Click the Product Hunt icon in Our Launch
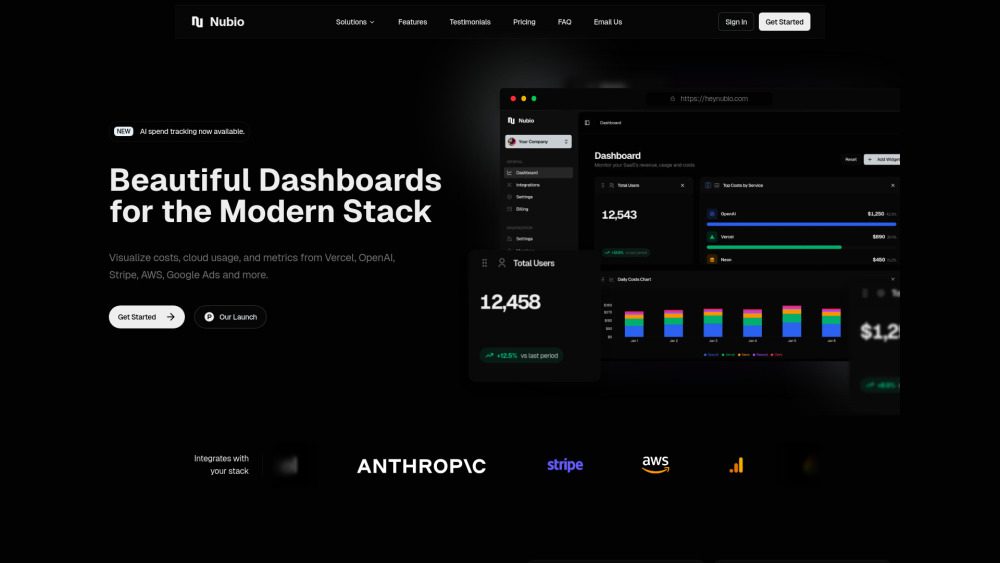This screenshot has width=1000, height=563. coord(209,317)
